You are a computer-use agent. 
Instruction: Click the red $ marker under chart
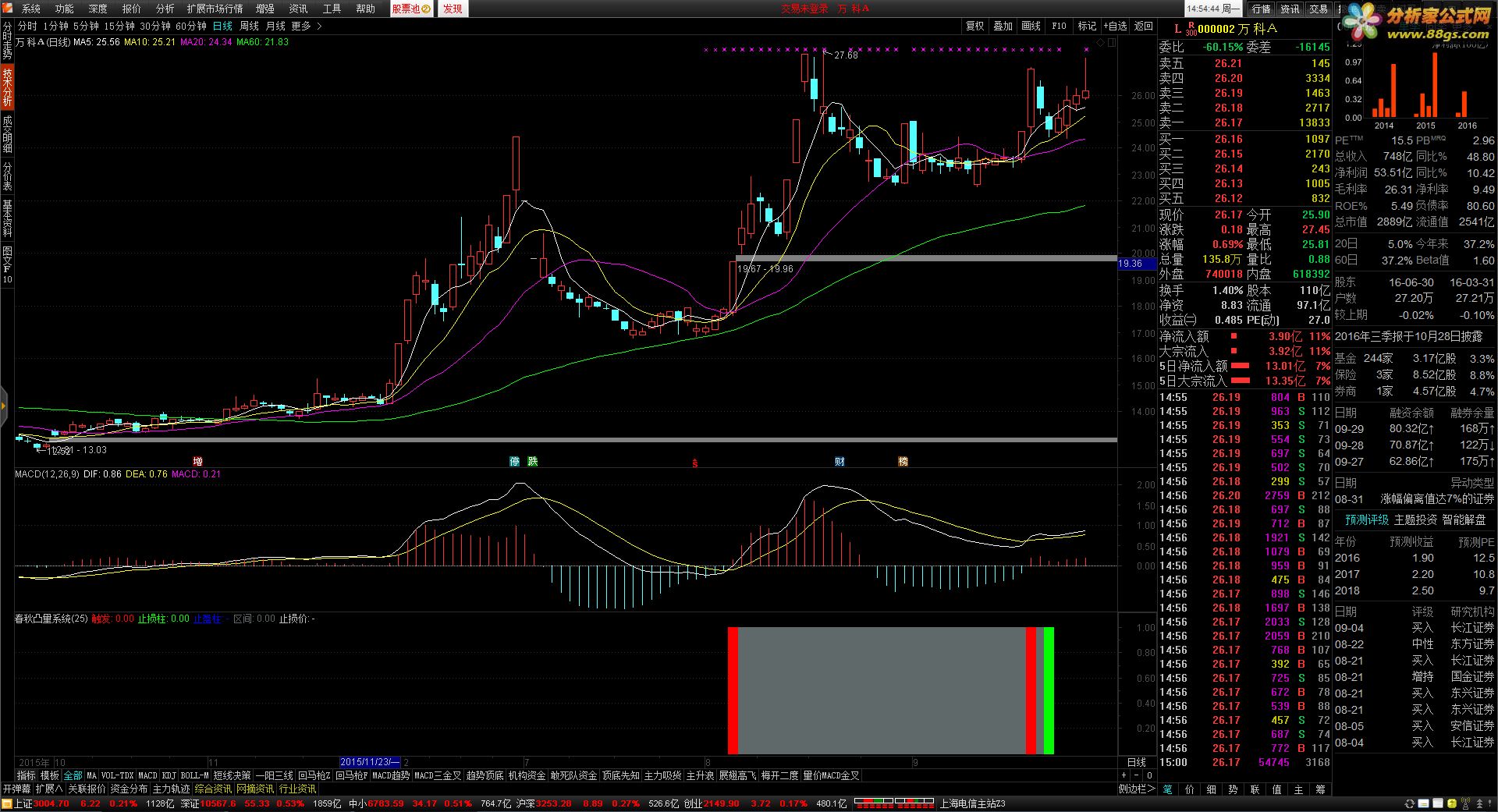(x=694, y=463)
